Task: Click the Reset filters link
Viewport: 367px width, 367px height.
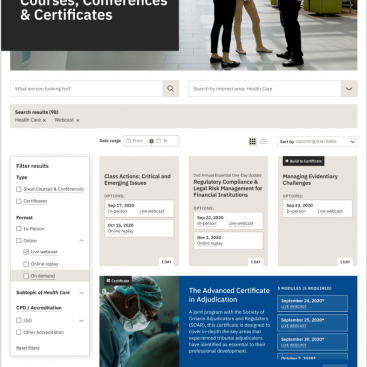Action: [28, 348]
